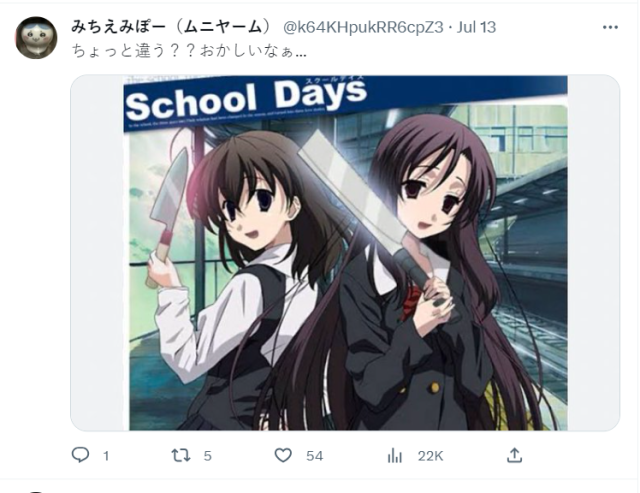This screenshot has height=493, width=640.
Task: Open the profile avatar of みちえみぽー
Action: tap(36, 38)
